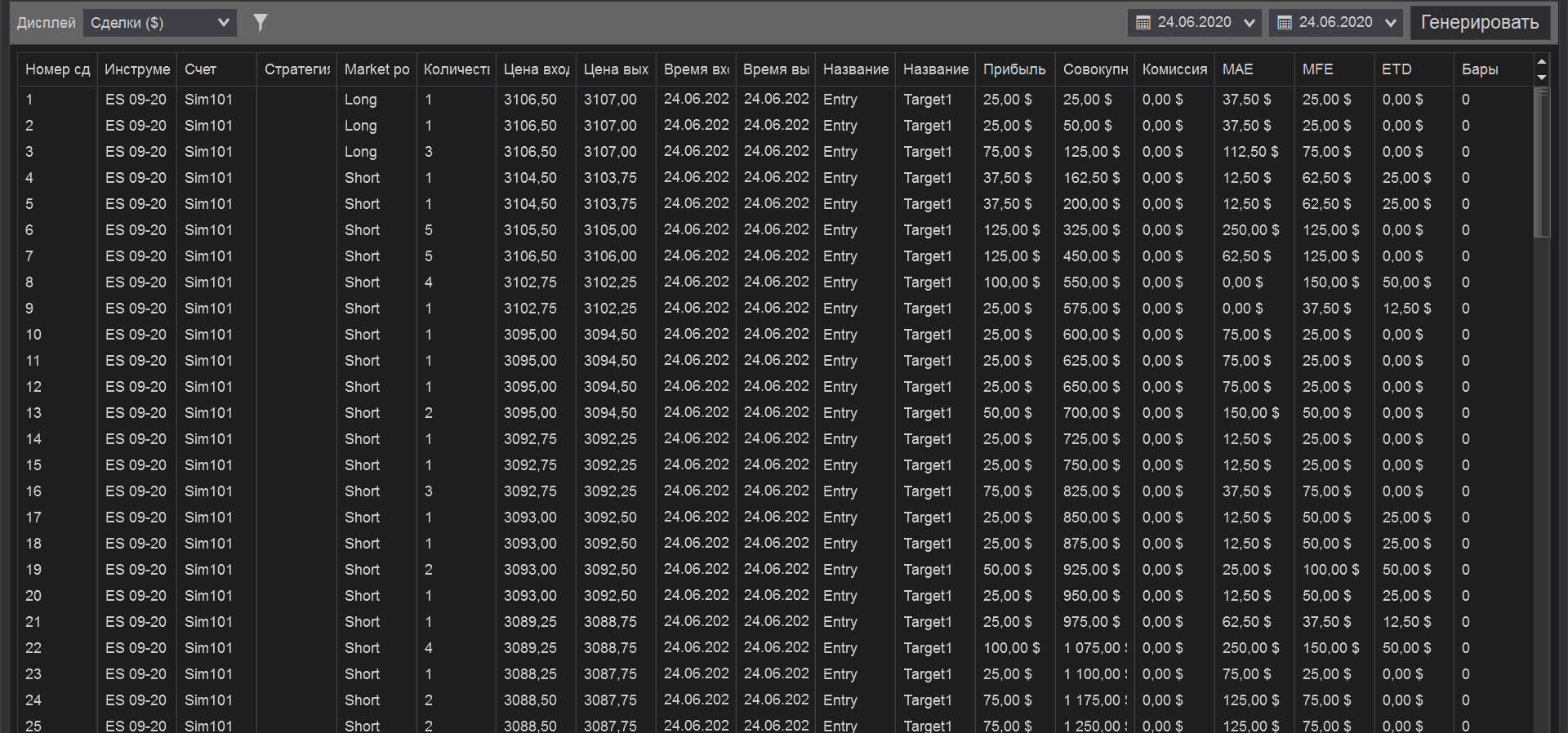Click the calendar icon in the end date field
Viewport: 1568px width, 733px height.
1285,23
